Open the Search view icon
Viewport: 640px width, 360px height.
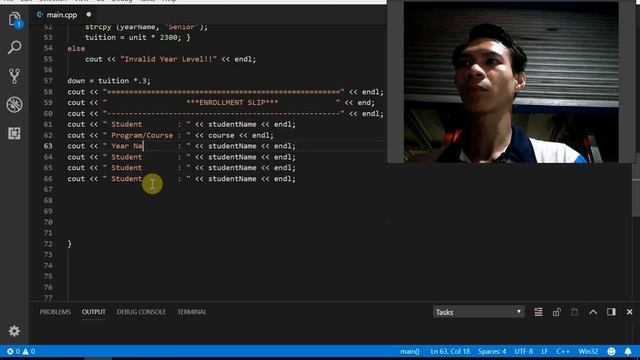click(x=15, y=47)
